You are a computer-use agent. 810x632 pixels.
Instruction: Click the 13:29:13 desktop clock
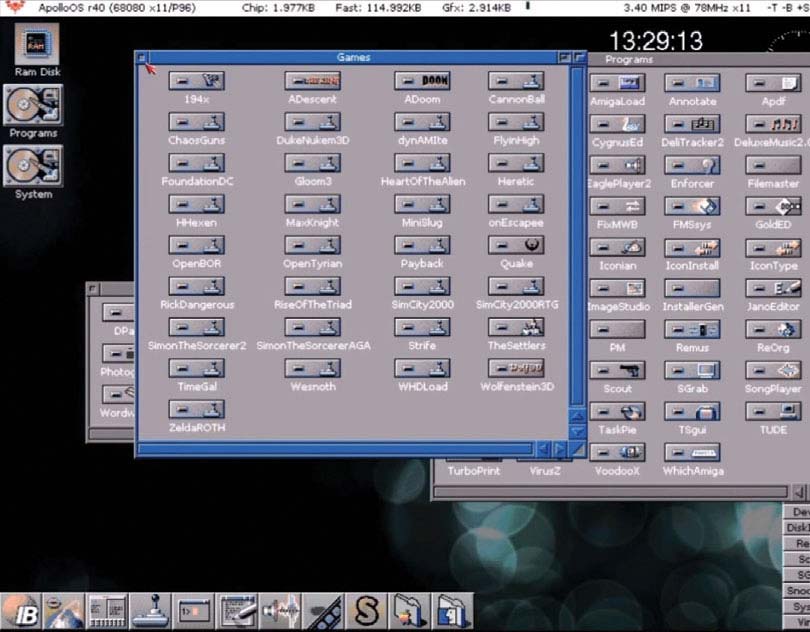point(656,41)
